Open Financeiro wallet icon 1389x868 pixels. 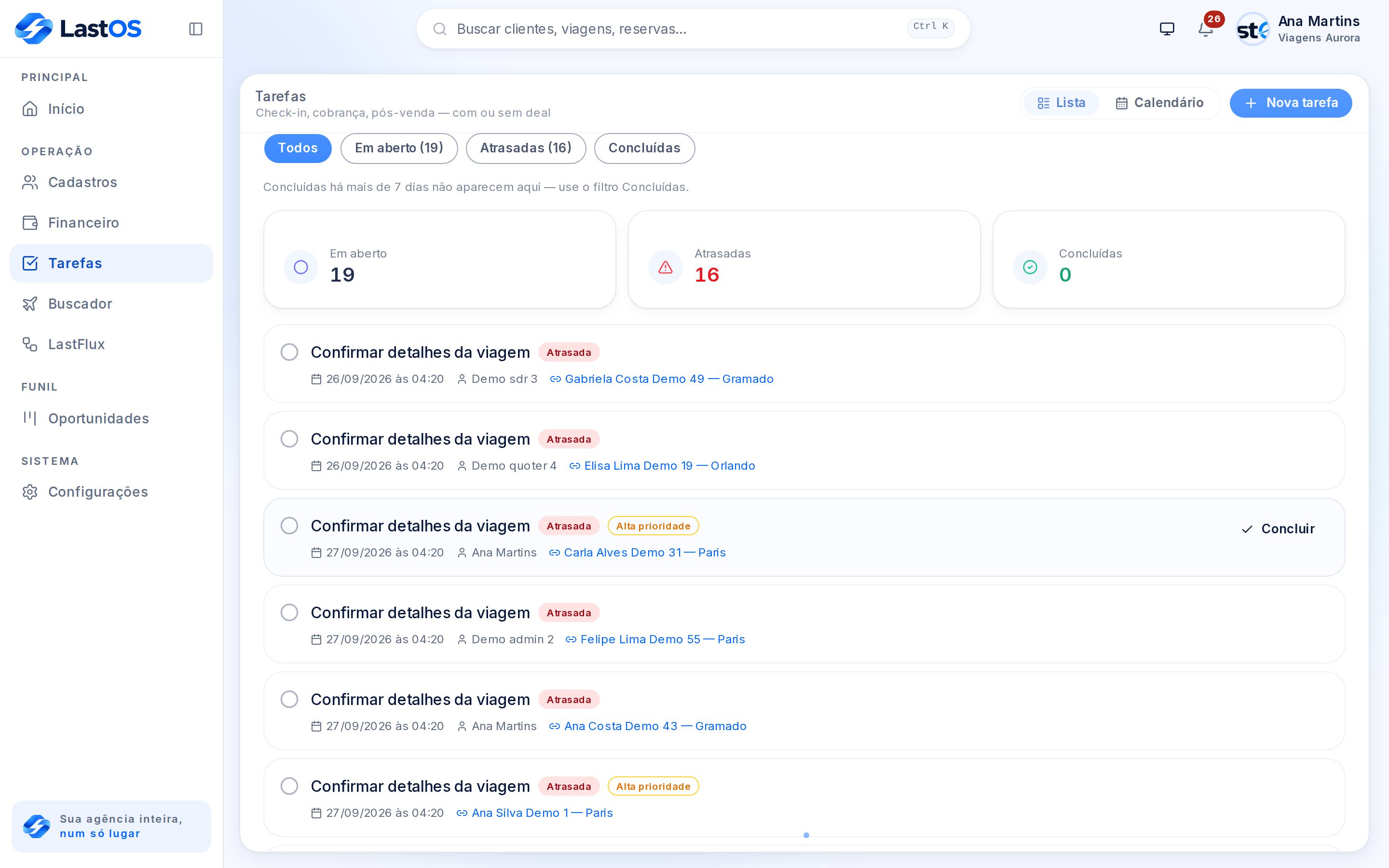tap(30, 223)
